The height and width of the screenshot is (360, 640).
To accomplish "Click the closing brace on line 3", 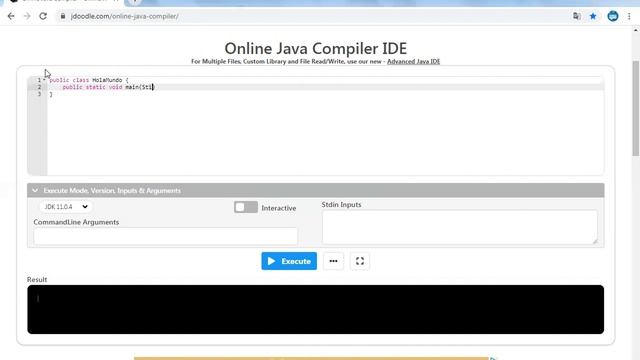I will point(51,94).
